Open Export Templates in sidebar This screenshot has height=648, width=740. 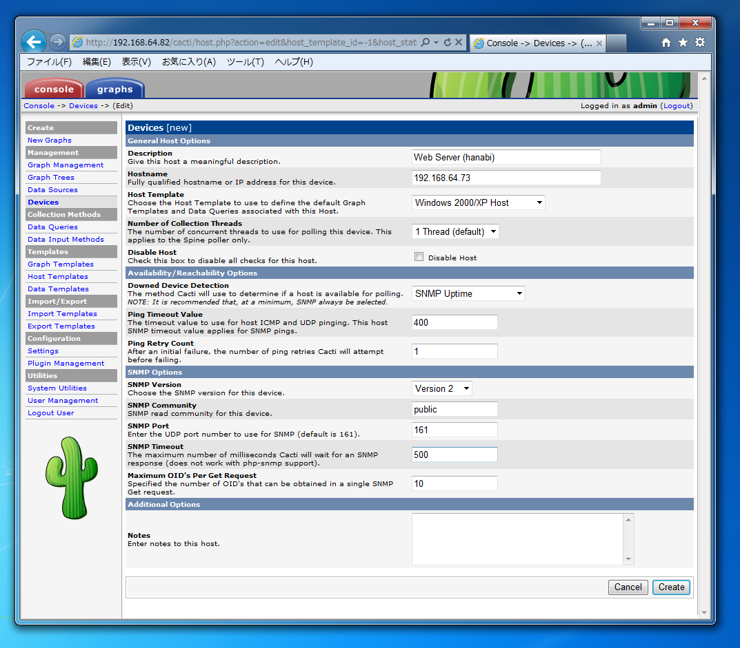(61, 326)
